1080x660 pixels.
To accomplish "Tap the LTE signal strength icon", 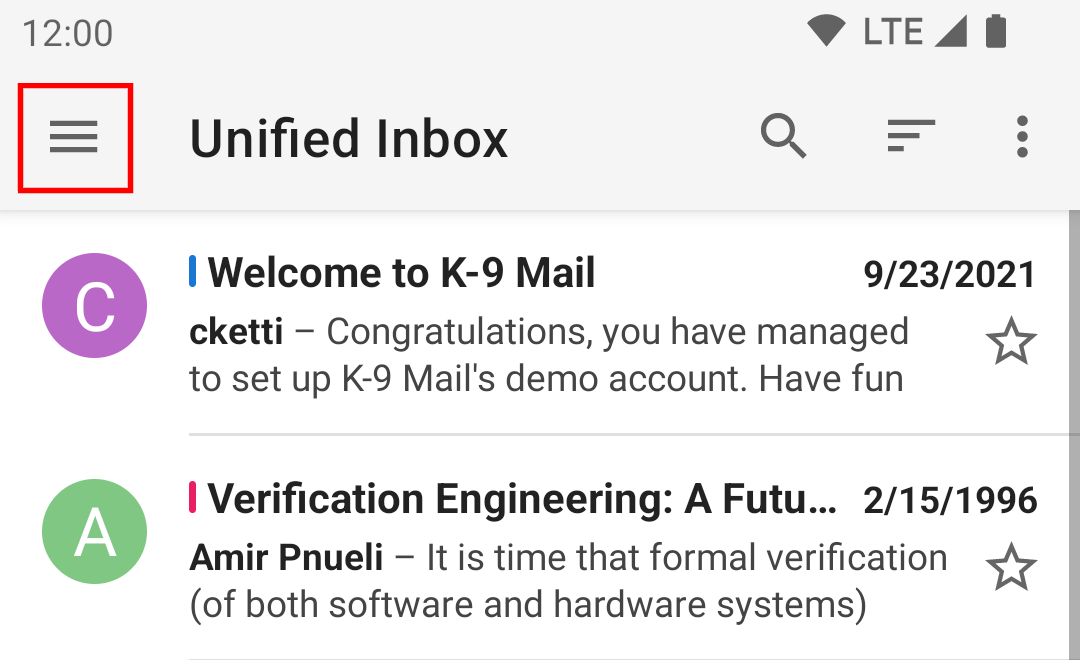I will pyautogui.click(x=951, y=32).
